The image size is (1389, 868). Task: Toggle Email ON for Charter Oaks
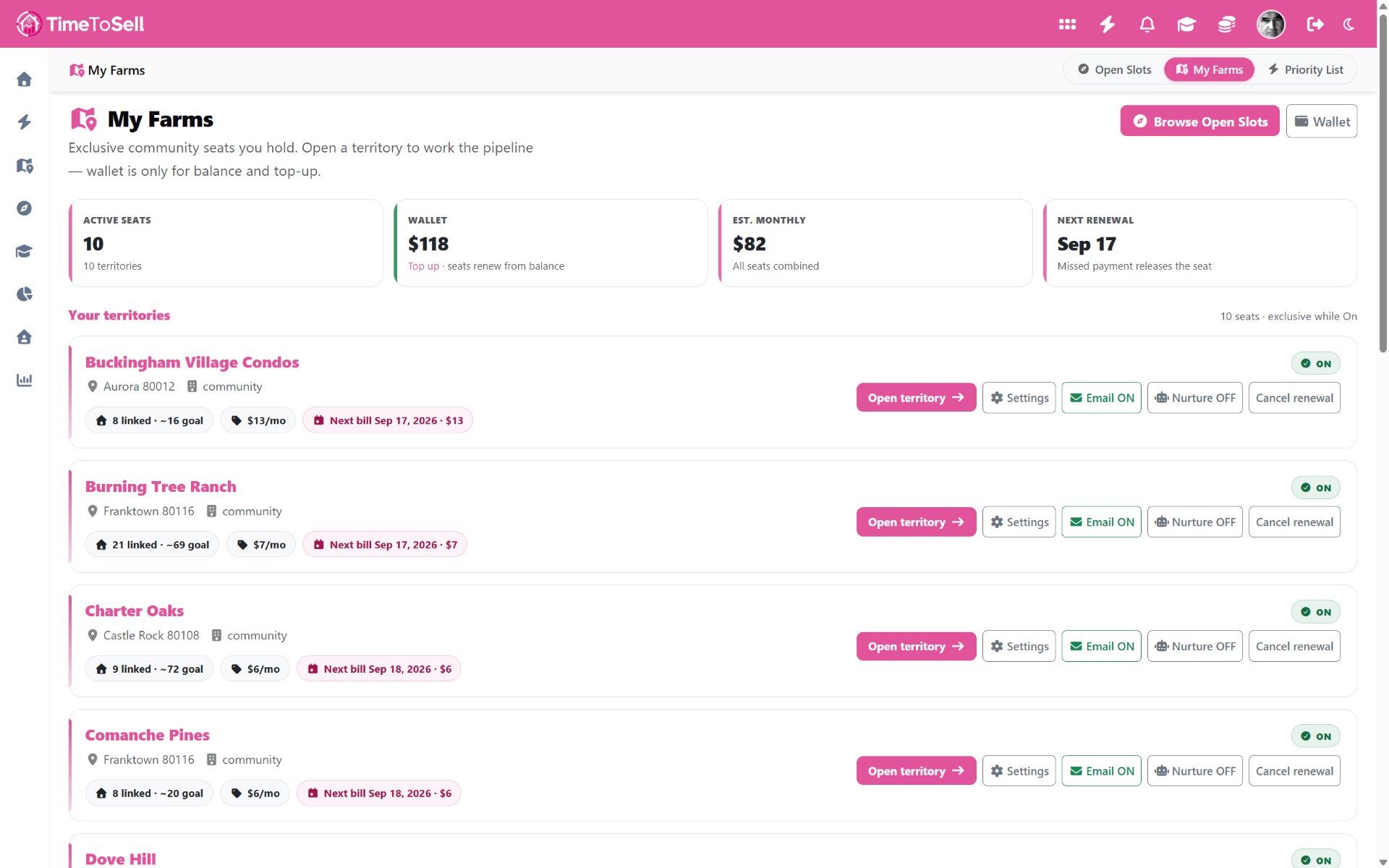click(1101, 647)
